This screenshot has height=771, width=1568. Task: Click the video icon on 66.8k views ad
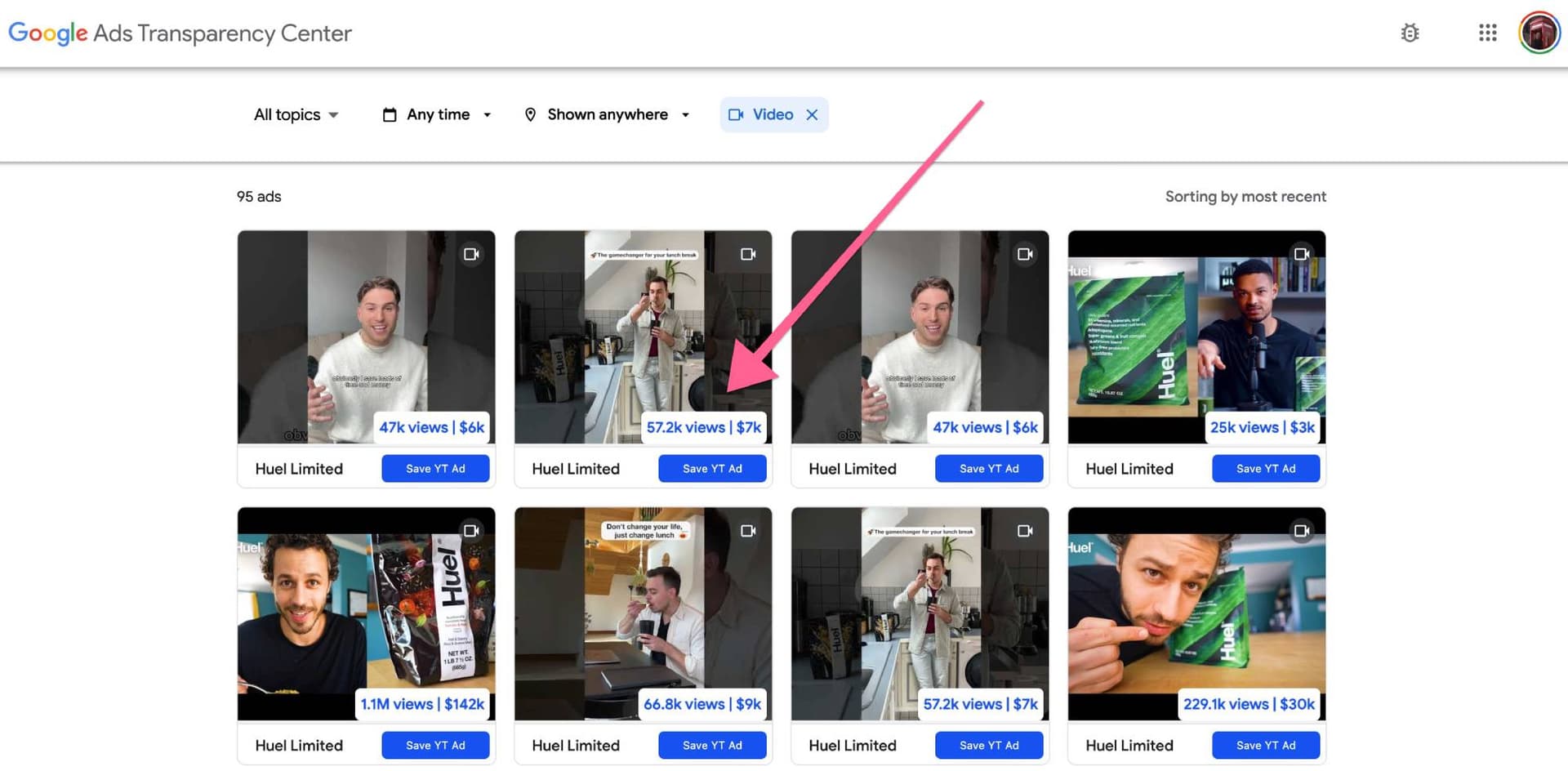[x=748, y=531]
